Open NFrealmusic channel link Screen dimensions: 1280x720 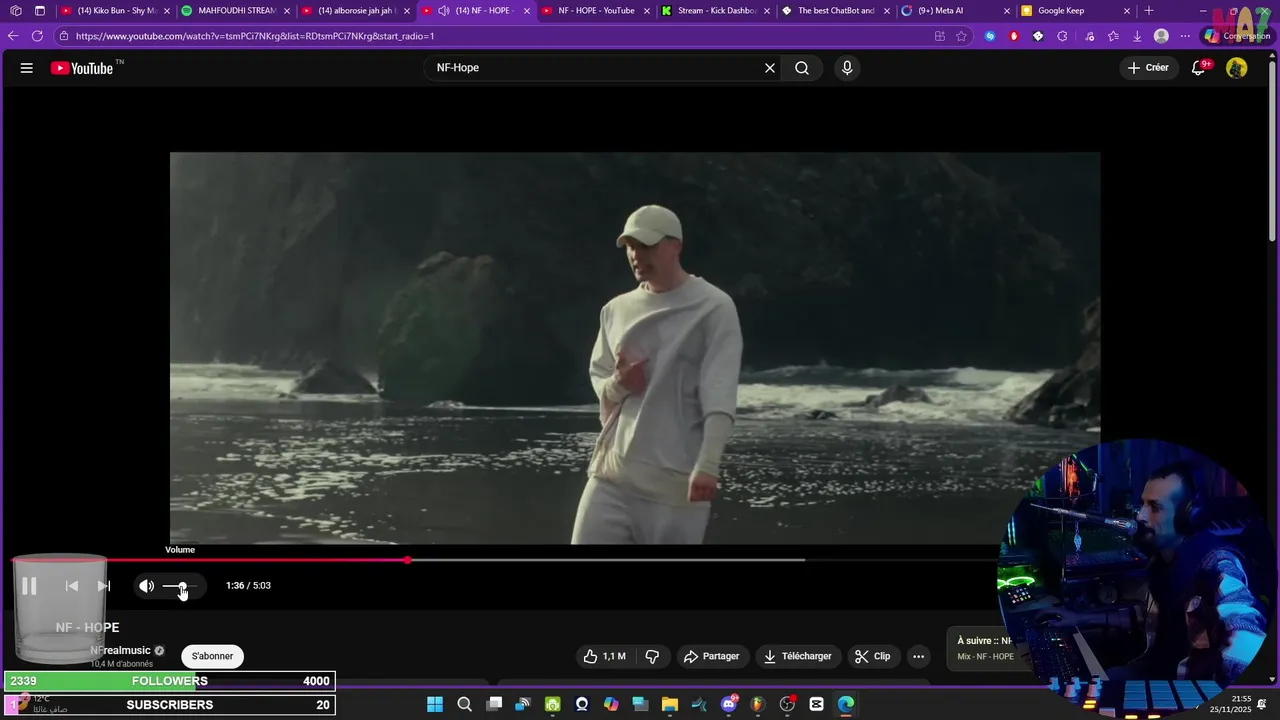(120, 650)
